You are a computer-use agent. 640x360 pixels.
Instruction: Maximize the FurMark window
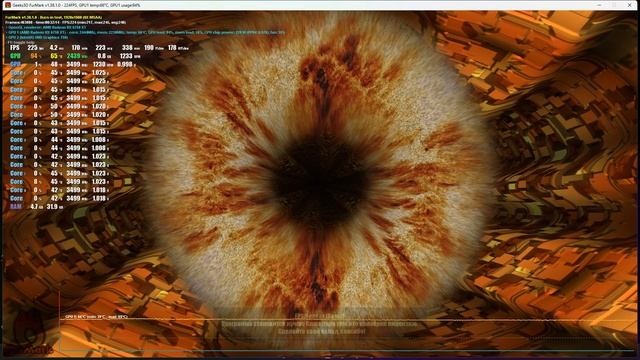pyautogui.click(x=614, y=5)
